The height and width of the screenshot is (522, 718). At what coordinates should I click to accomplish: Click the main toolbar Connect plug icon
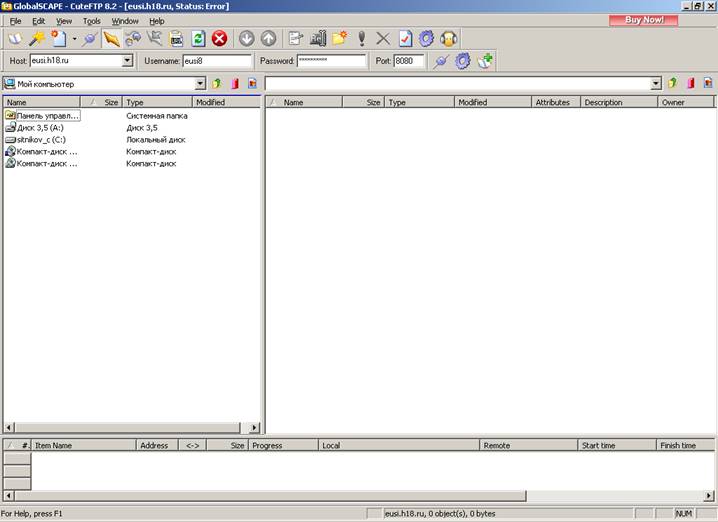point(89,39)
